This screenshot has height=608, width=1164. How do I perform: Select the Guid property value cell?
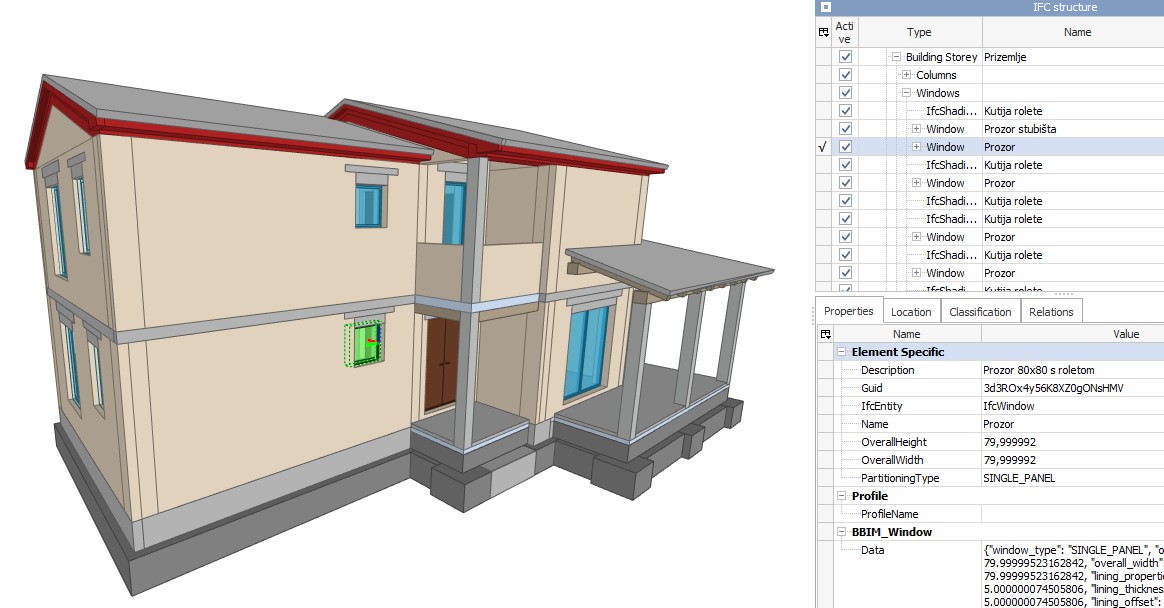pos(1070,388)
